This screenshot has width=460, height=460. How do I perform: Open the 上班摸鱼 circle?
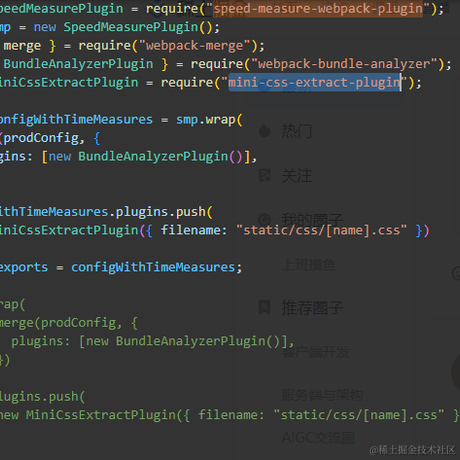(309, 265)
